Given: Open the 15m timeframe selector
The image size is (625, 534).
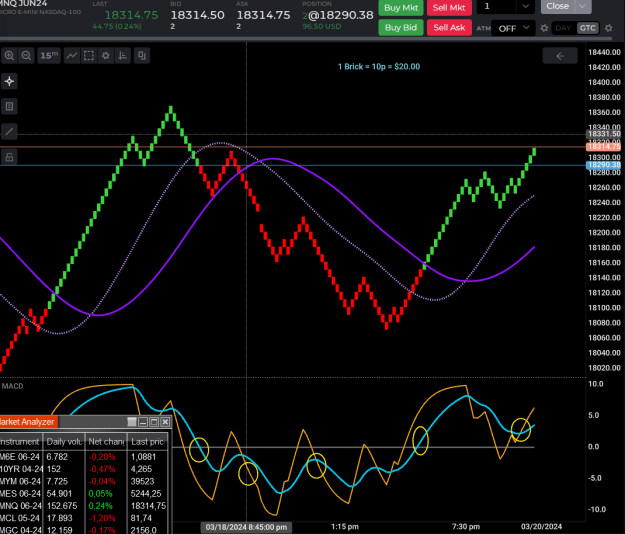Looking at the screenshot, I should 49,55.
